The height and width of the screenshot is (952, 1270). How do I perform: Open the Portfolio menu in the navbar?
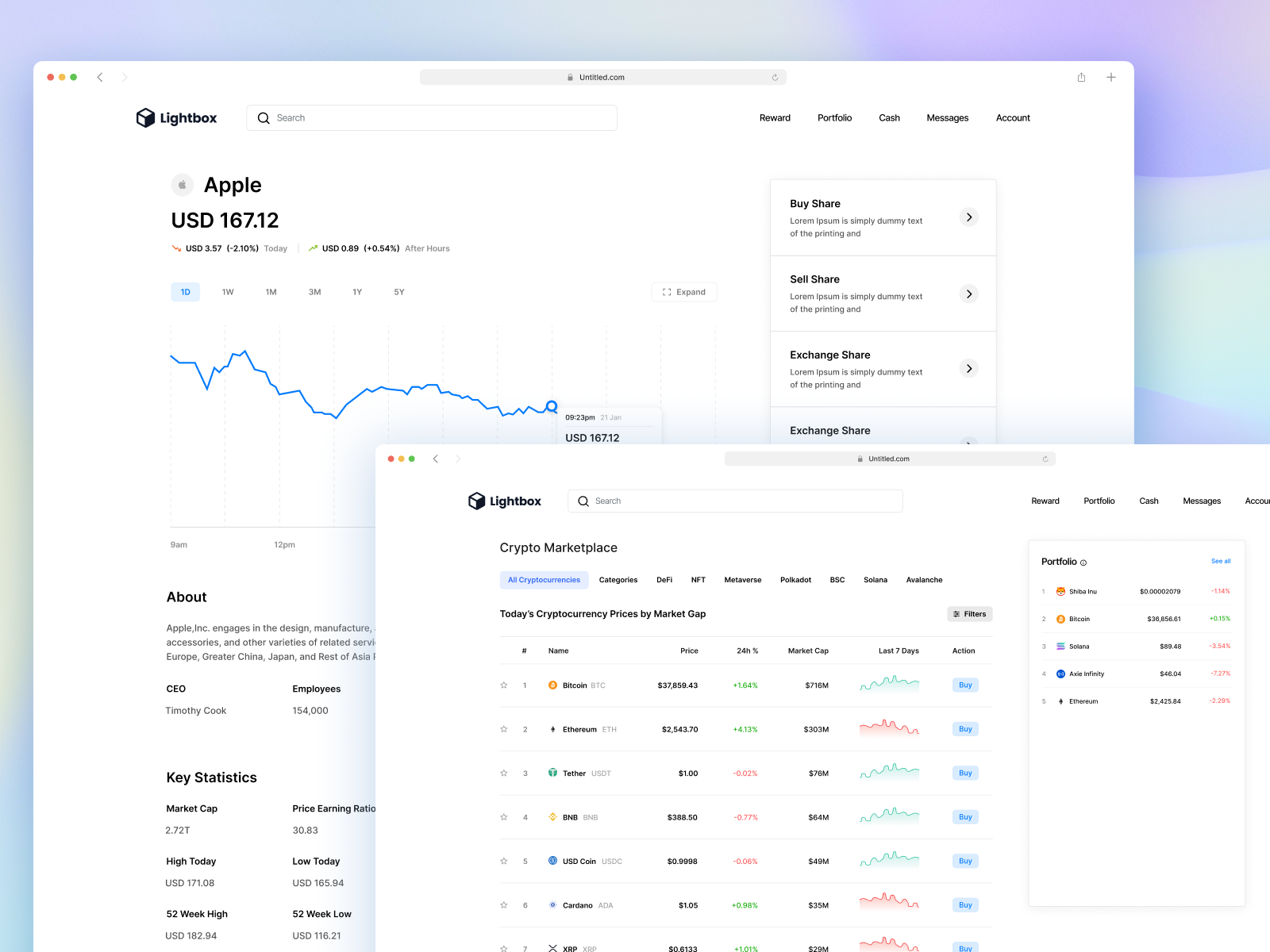coord(834,117)
